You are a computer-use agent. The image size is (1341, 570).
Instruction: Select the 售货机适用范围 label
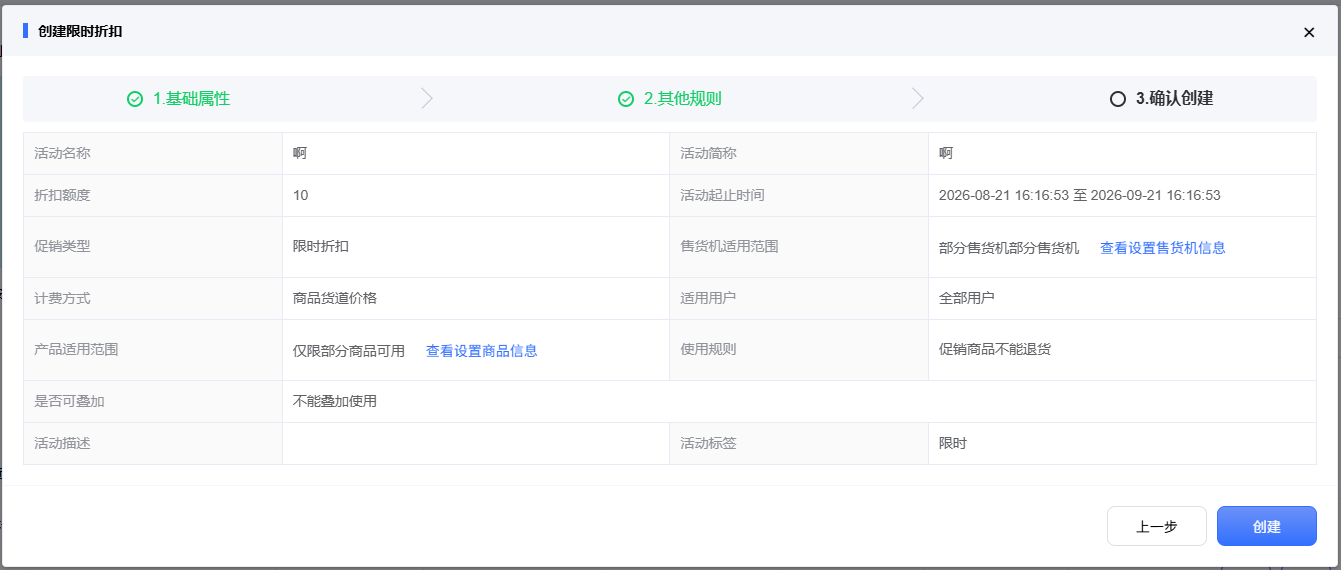pyautogui.click(x=729, y=247)
